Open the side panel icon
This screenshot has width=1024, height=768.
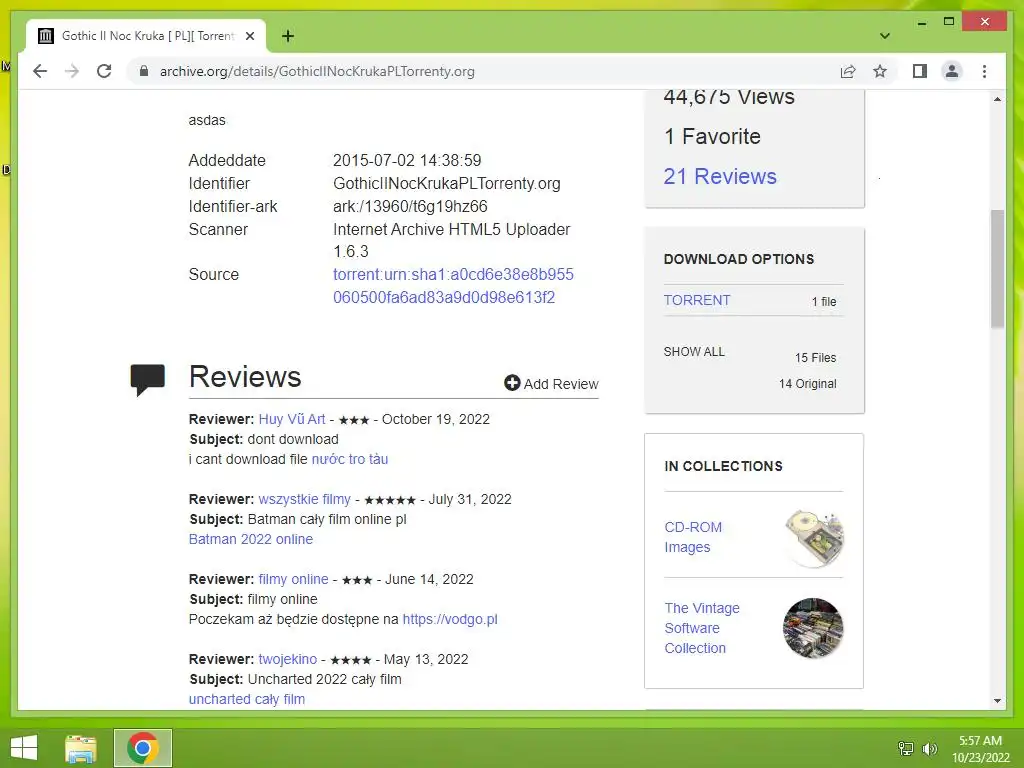click(920, 71)
